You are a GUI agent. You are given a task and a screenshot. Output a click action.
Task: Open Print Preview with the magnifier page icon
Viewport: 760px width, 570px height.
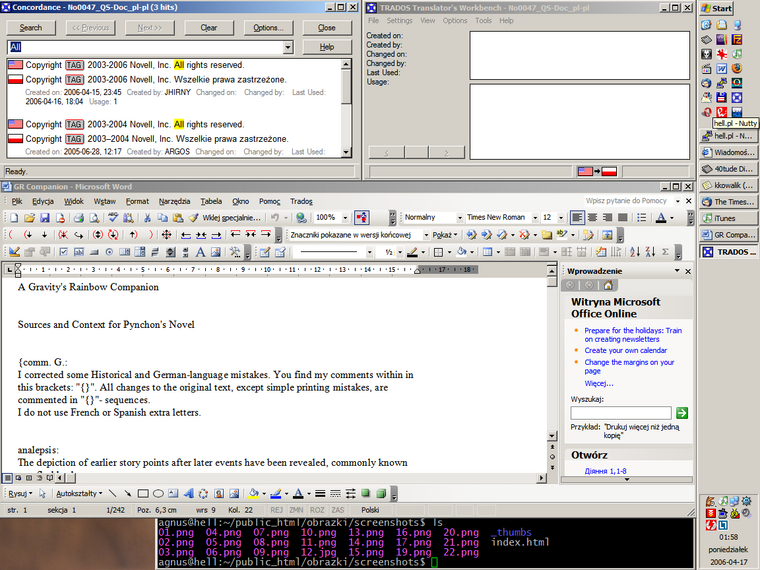94,218
